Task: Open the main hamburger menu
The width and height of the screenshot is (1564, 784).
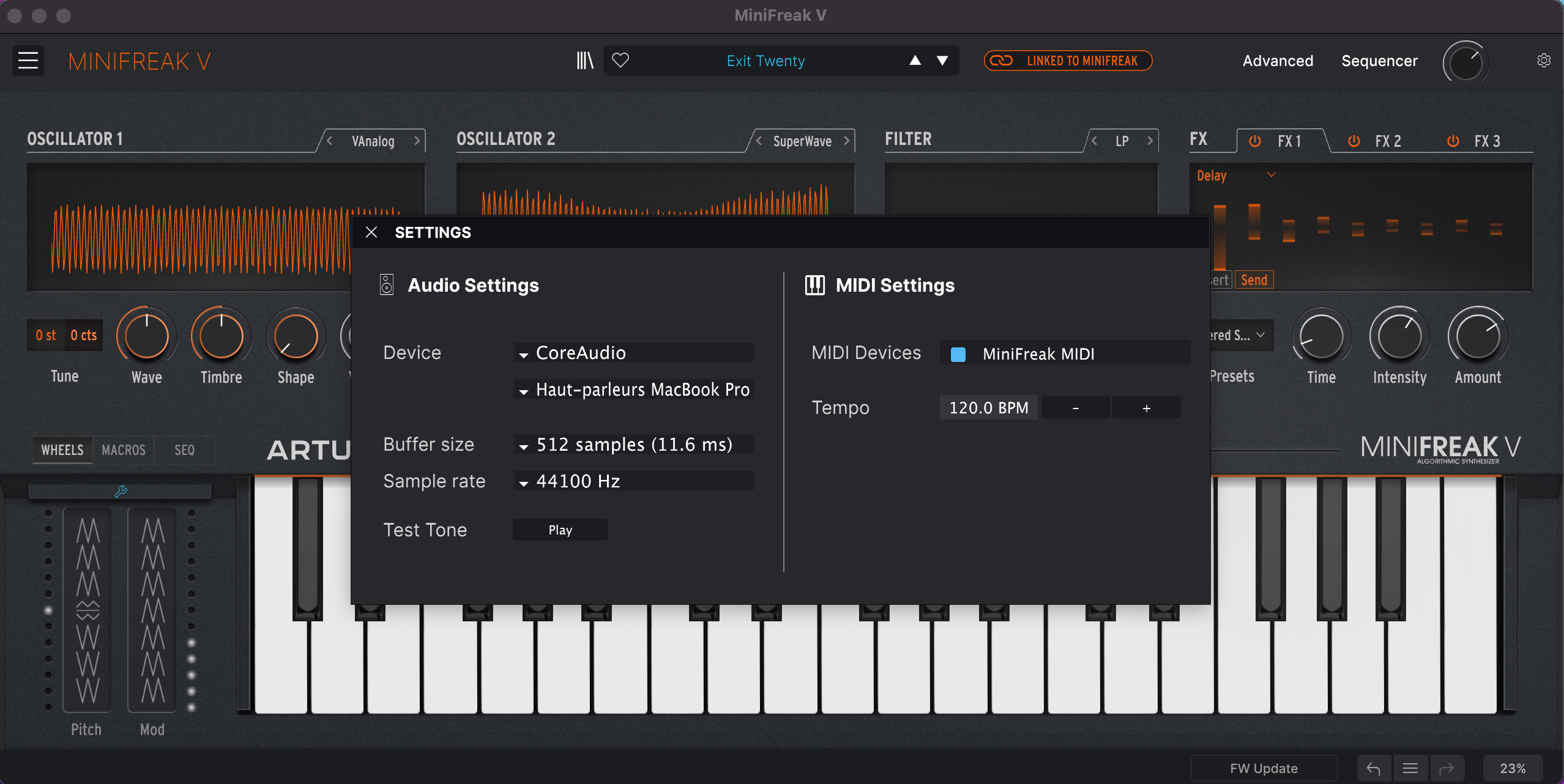Action: (x=28, y=61)
